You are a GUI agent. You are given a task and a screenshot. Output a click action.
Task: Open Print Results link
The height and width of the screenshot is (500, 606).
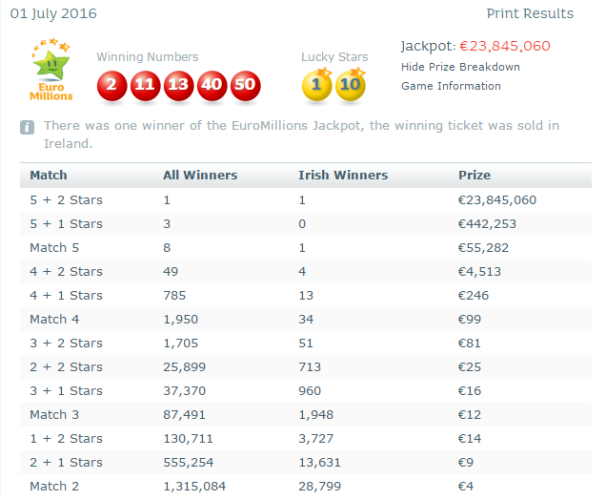tap(530, 14)
